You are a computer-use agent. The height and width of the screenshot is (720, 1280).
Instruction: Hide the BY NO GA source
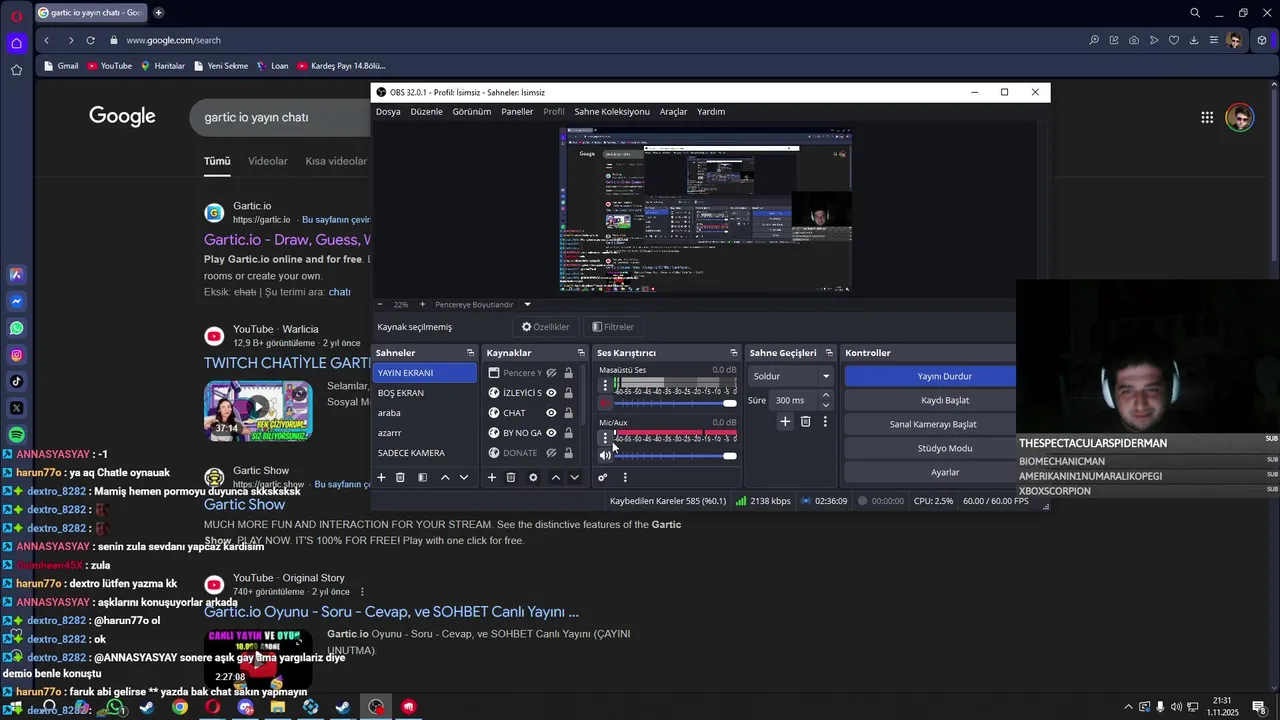pyautogui.click(x=551, y=433)
